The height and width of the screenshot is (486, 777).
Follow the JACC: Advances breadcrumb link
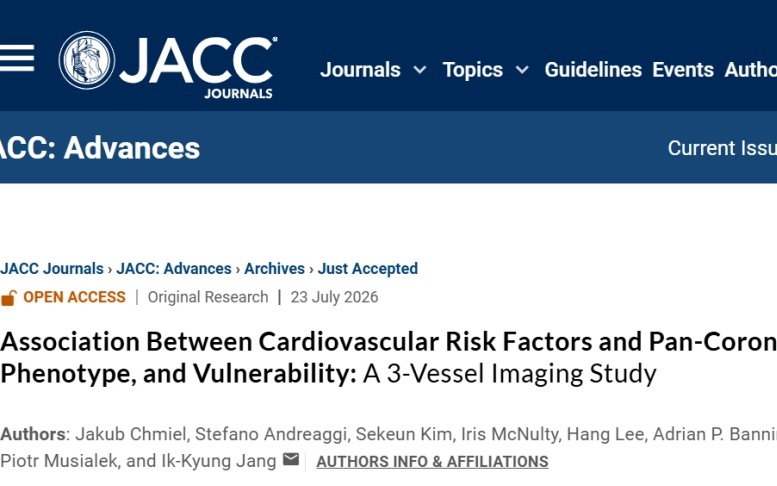pyautogui.click(x=174, y=269)
